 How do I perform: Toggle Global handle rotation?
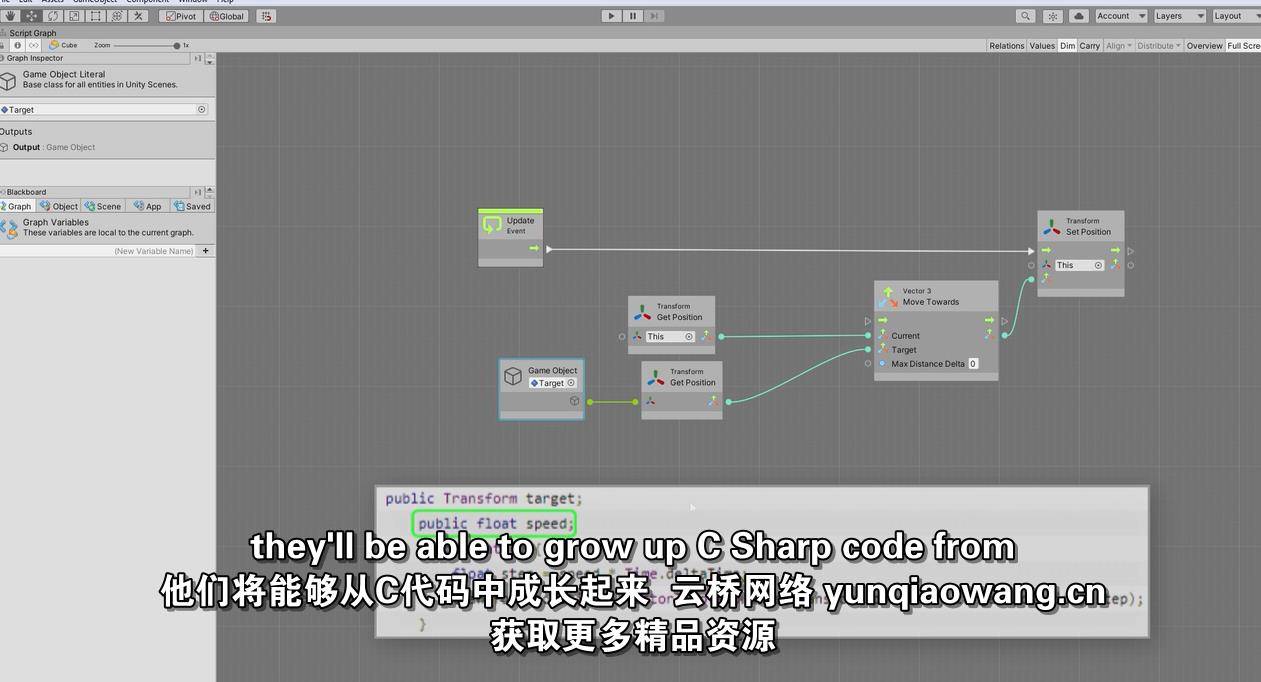pos(226,16)
